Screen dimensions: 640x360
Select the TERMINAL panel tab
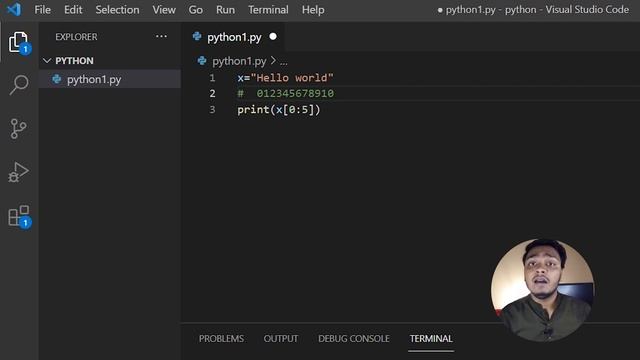coord(431,338)
